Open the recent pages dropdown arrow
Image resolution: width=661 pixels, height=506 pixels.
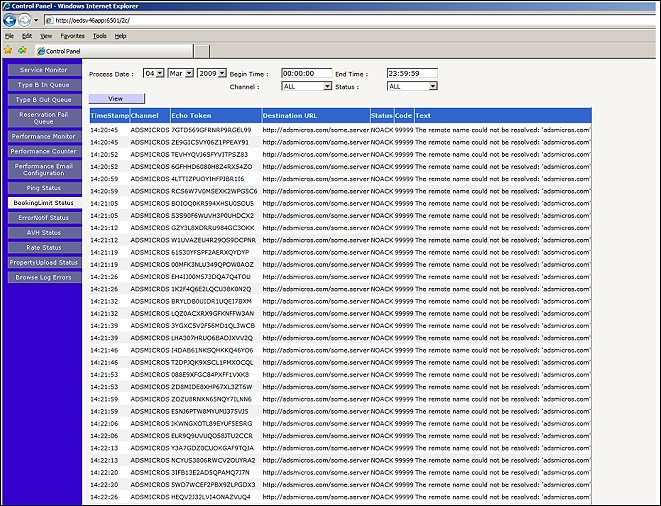(x=35, y=21)
